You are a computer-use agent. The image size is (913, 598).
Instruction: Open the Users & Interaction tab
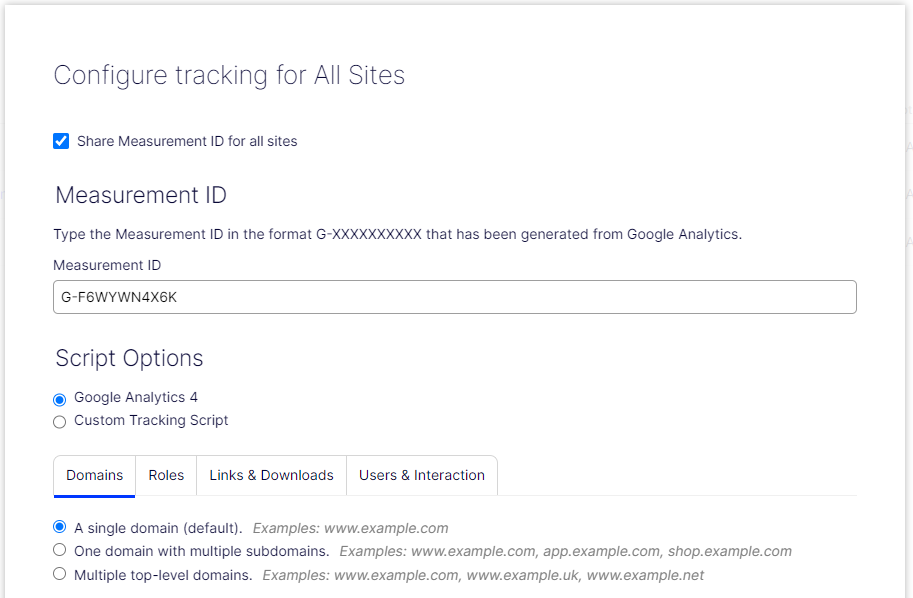point(421,475)
